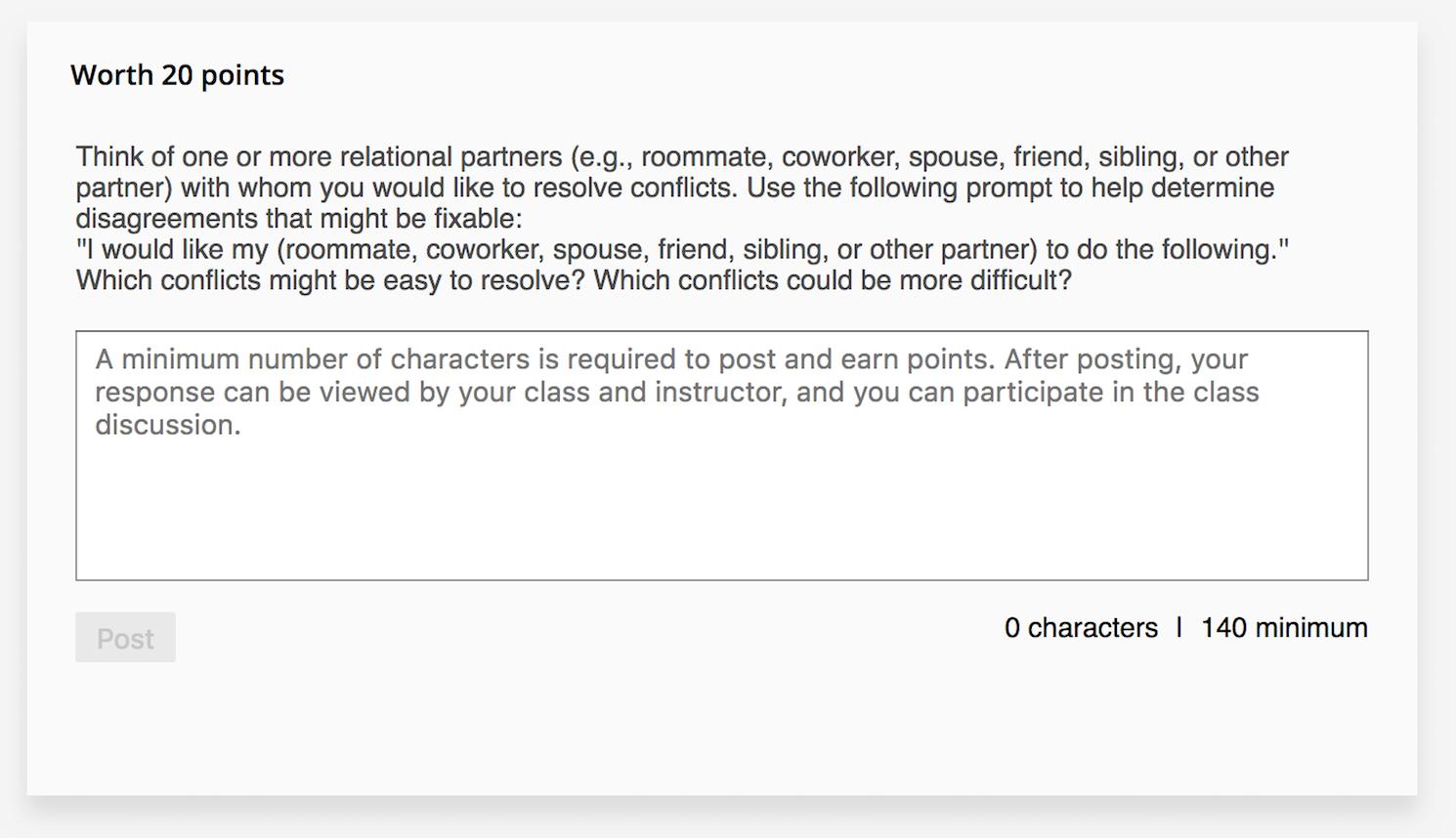Click the "0 characters" counter
The image size is (1456, 838).
point(1080,627)
